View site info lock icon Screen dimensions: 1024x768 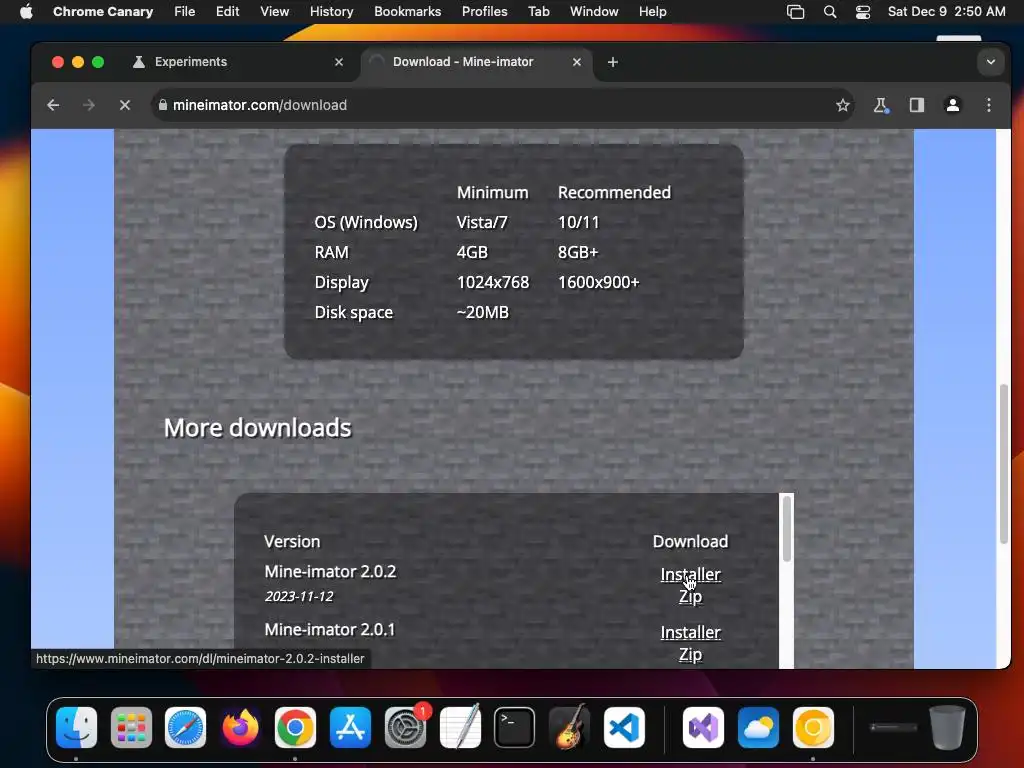pyautogui.click(x=163, y=105)
